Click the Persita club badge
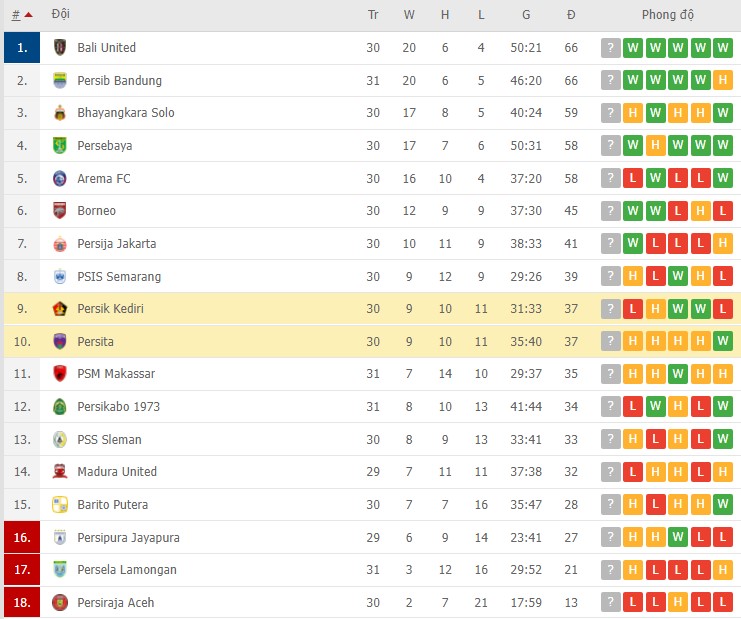Screen dimensions: 741x619 click(x=60, y=342)
